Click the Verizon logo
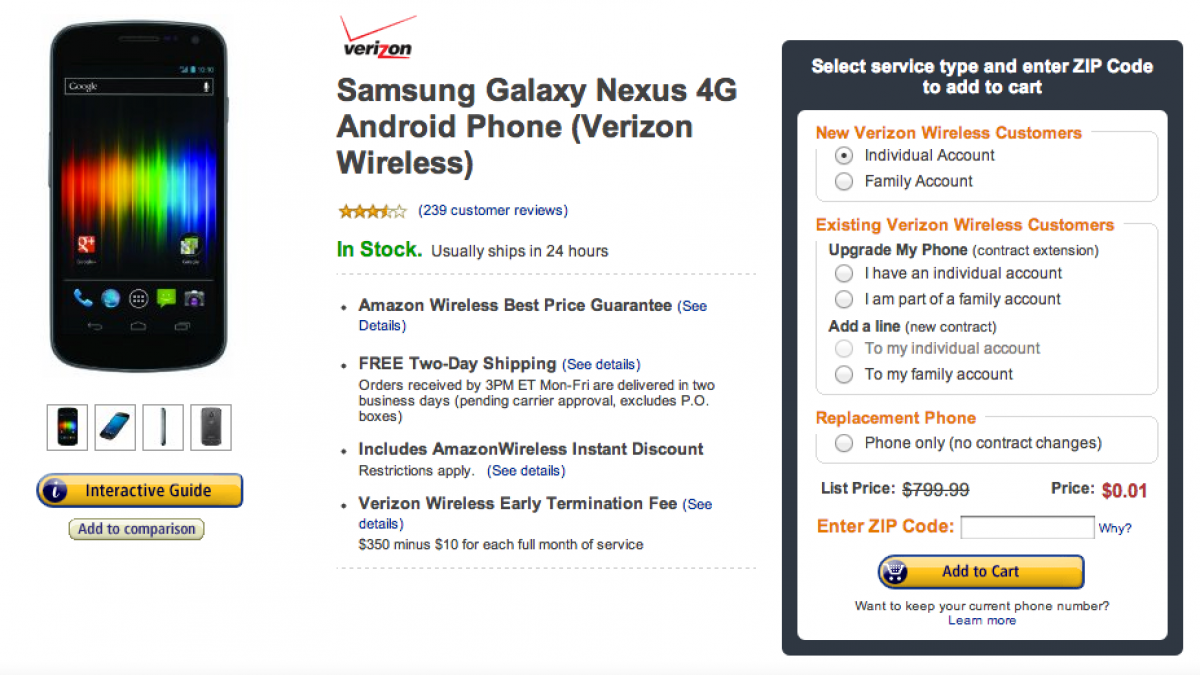 [376, 38]
